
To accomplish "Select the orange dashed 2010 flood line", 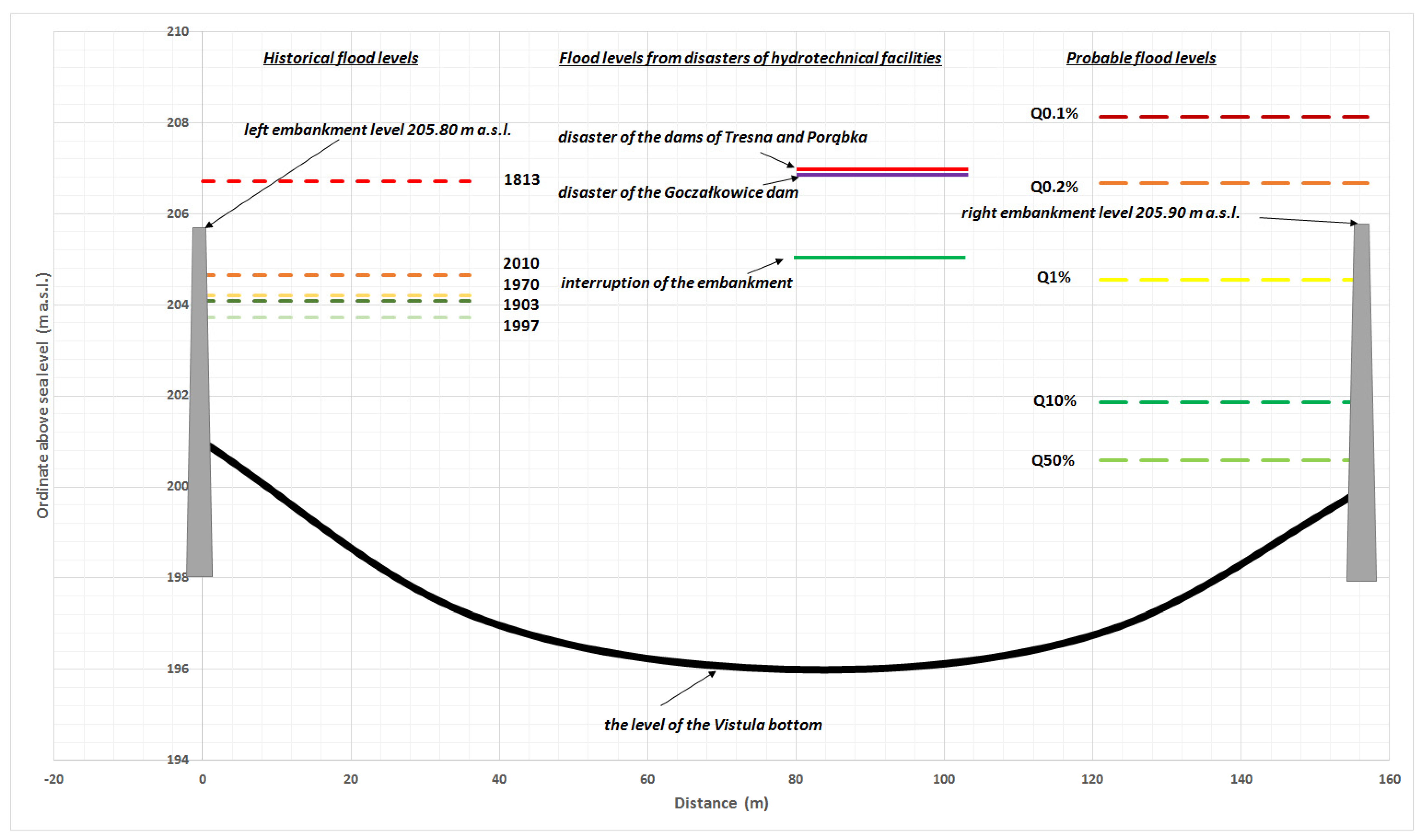I will tap(337, 275).
